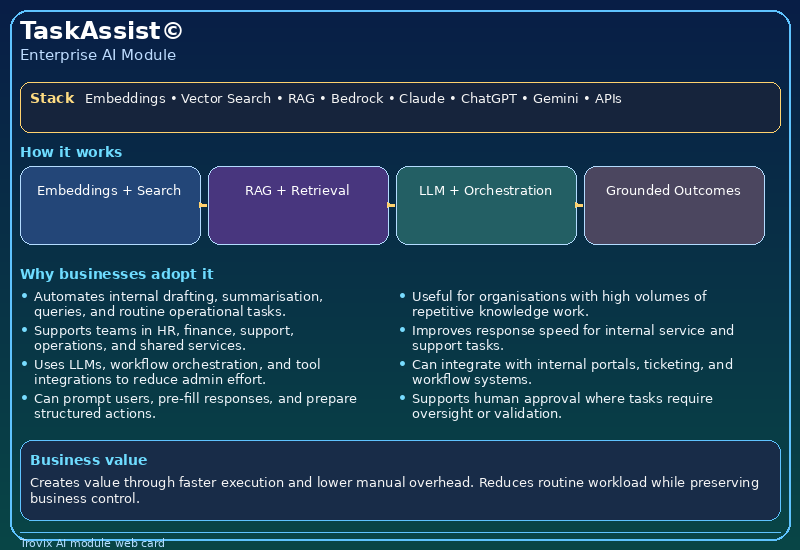
Task: Click connector before Grounded Outcomes box
Action: [x=580, y=205]
